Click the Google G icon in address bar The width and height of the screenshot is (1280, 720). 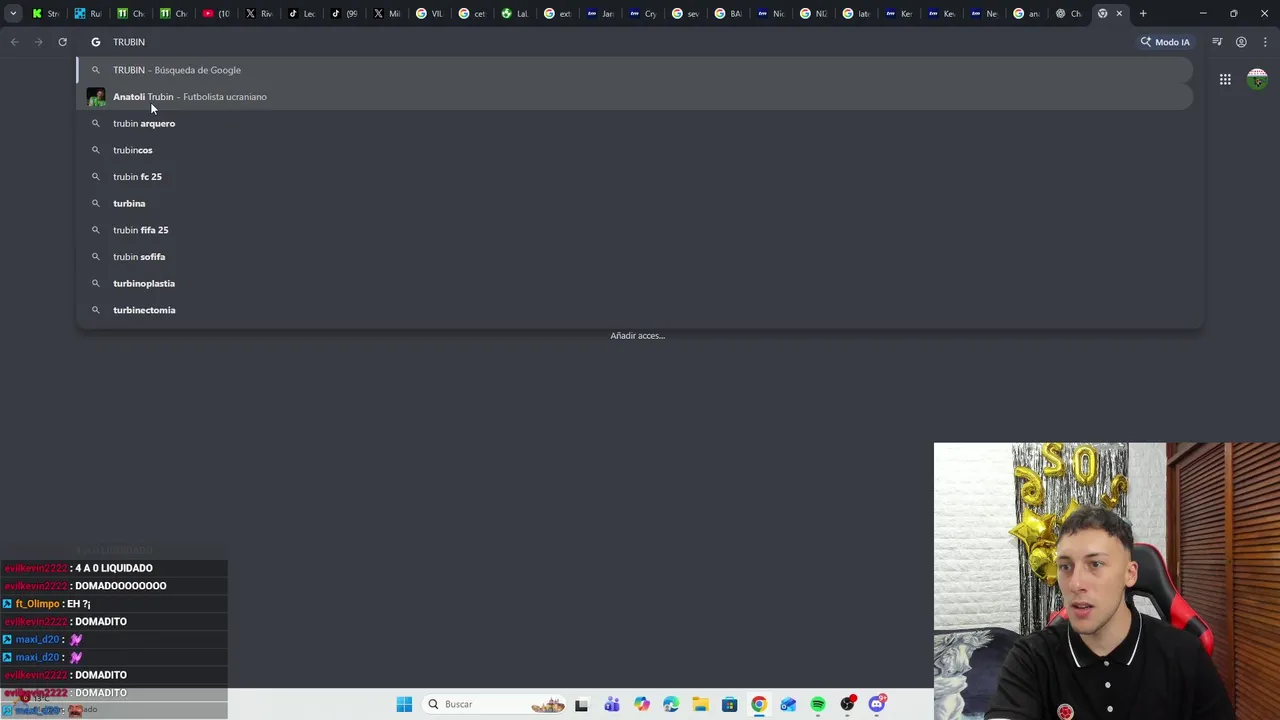pyautogui.click(x=96, y=42)
